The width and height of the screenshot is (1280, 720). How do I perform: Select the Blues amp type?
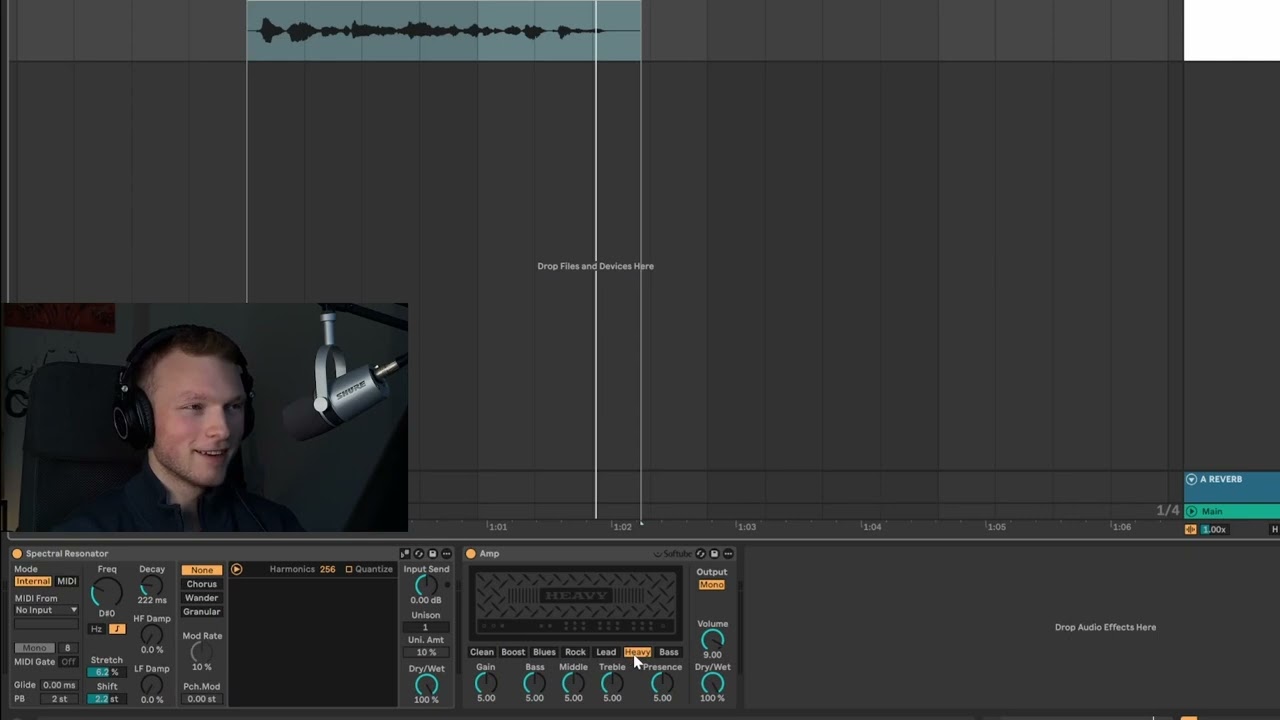point(544,652)
